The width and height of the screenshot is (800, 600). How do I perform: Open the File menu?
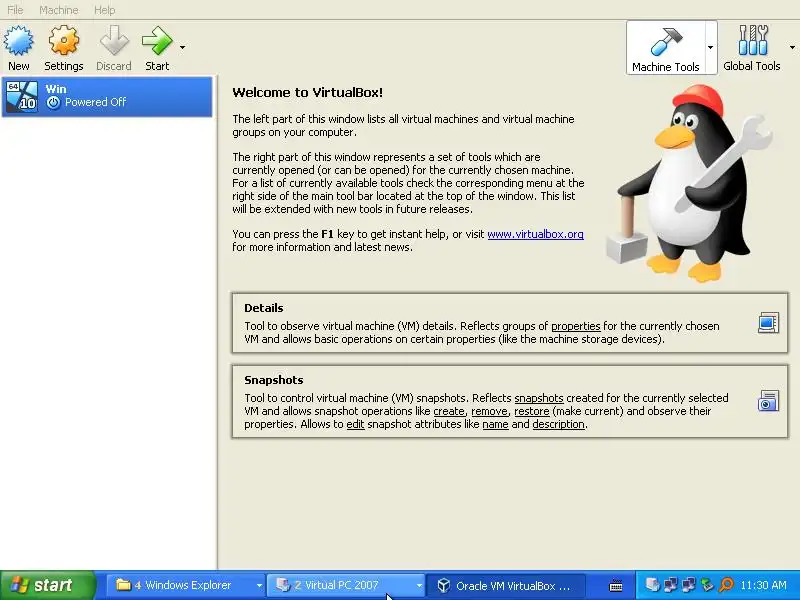tap(15, 10)
